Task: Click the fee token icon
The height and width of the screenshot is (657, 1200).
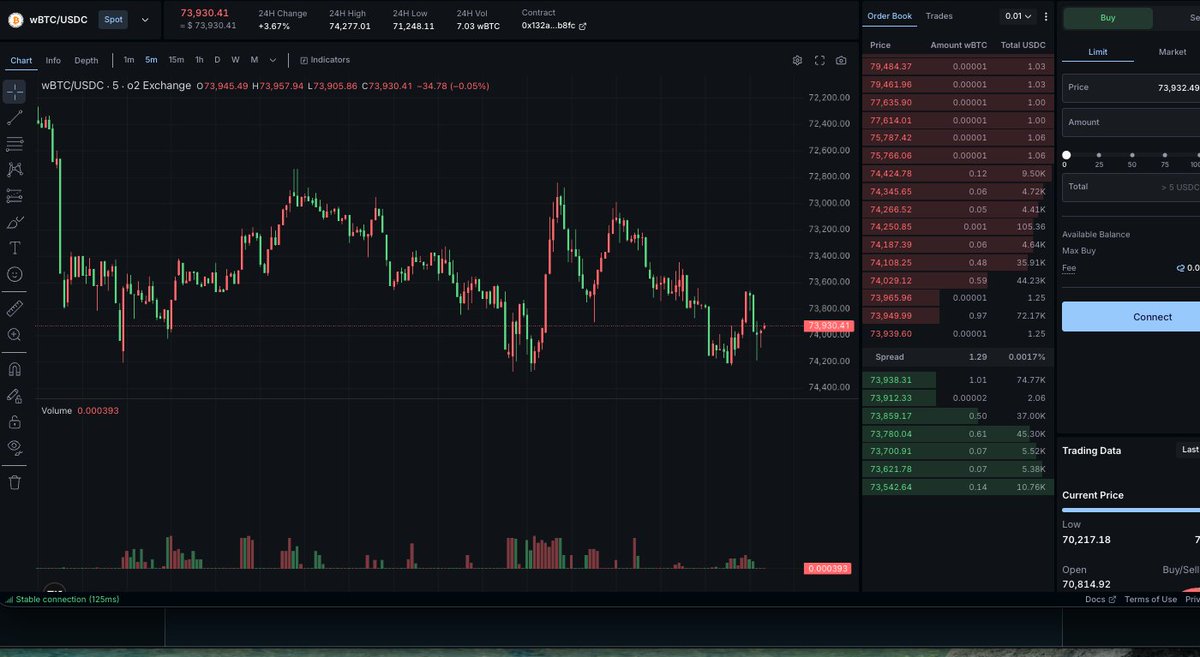Action: (1179, 268)
